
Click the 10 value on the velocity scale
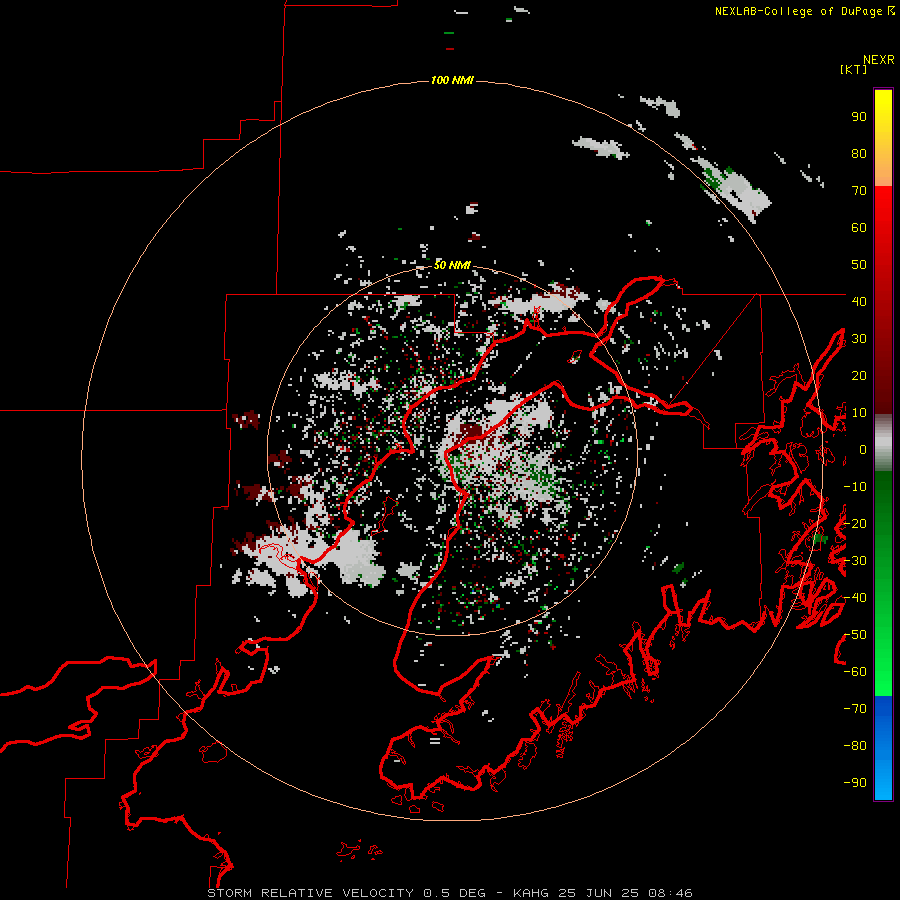click(x=859, y=413)
